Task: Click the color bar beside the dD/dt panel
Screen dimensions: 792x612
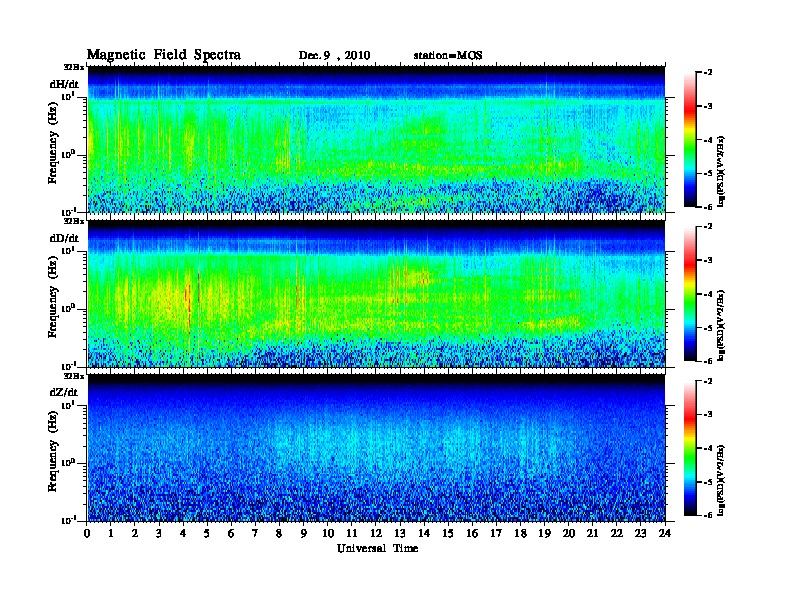Action: pyautogui.click(x=690, y=294)
